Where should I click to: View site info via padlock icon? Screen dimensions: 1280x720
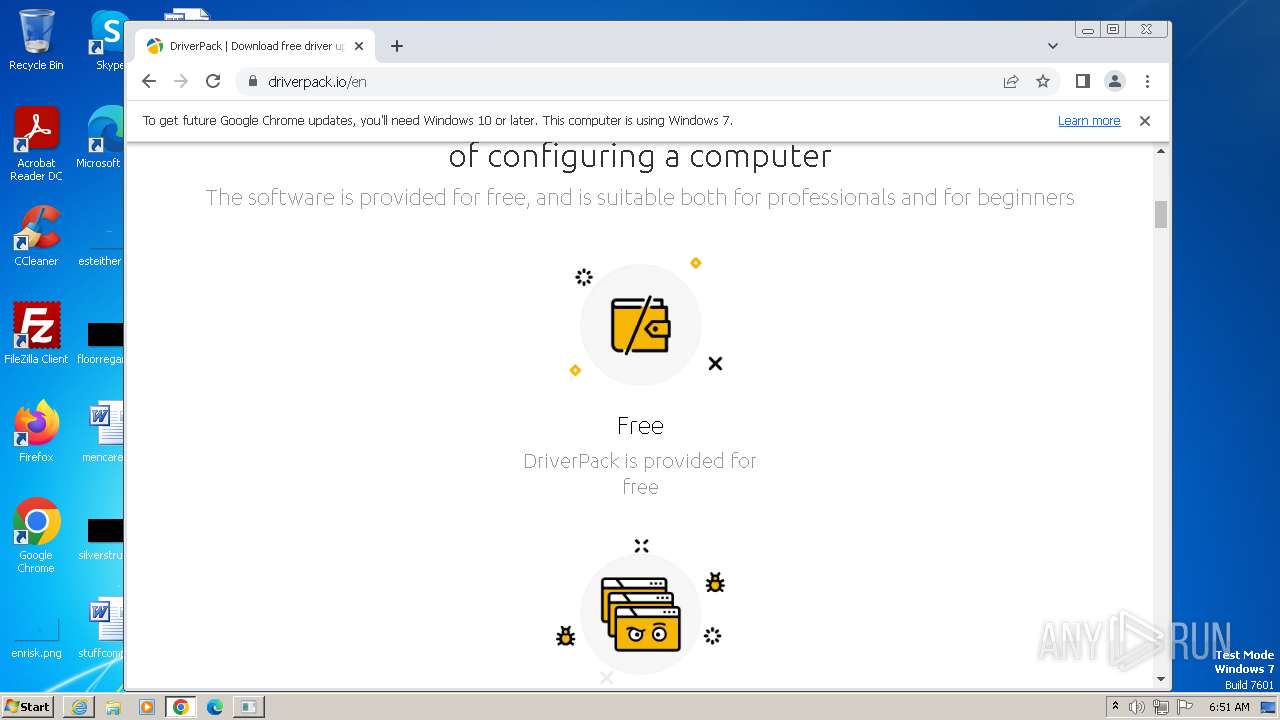click(x=252, y=82)
